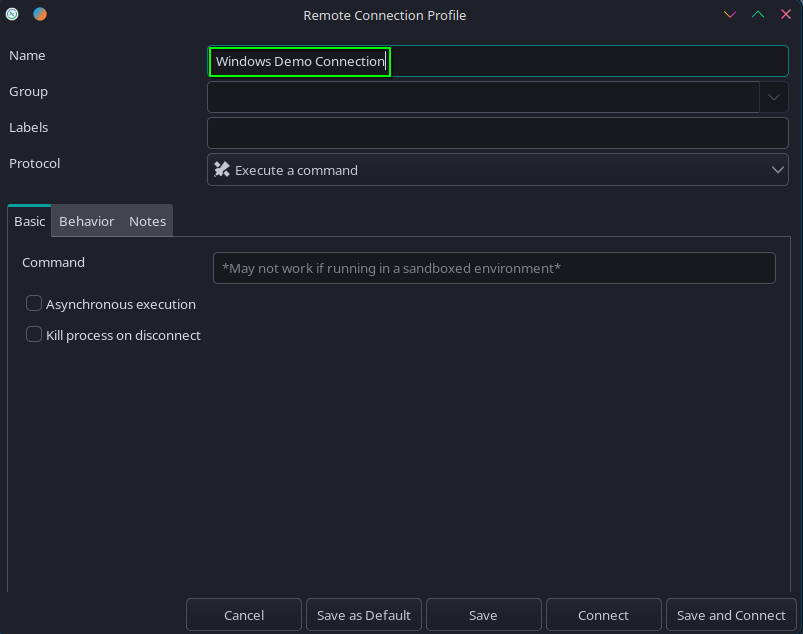Click the Remmina app icon in title bar

[13, 15]
